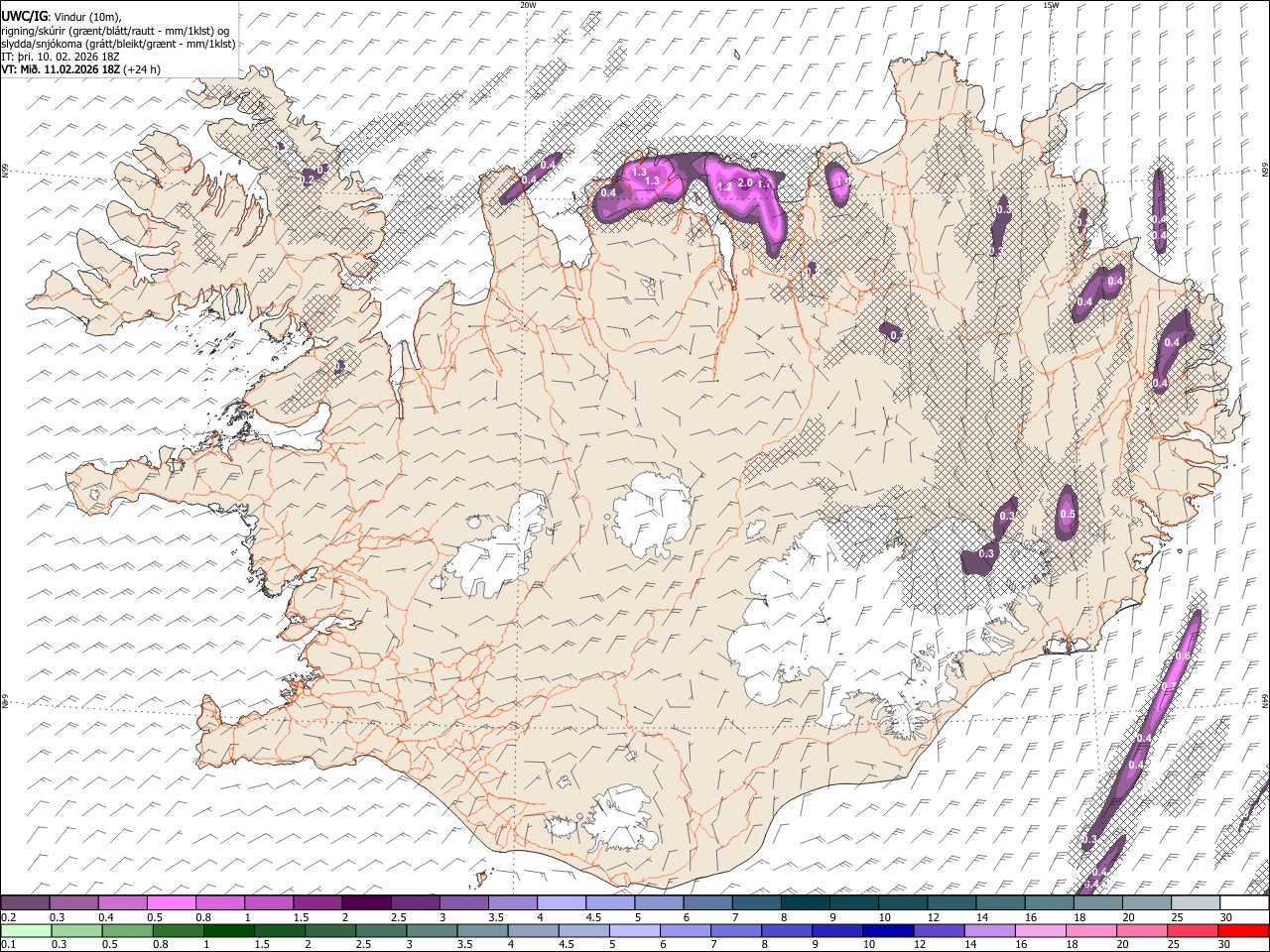Select the darkest green 1–1.5 swatch, lower legend row
The image size is (1270, 952).
[229, 930]
